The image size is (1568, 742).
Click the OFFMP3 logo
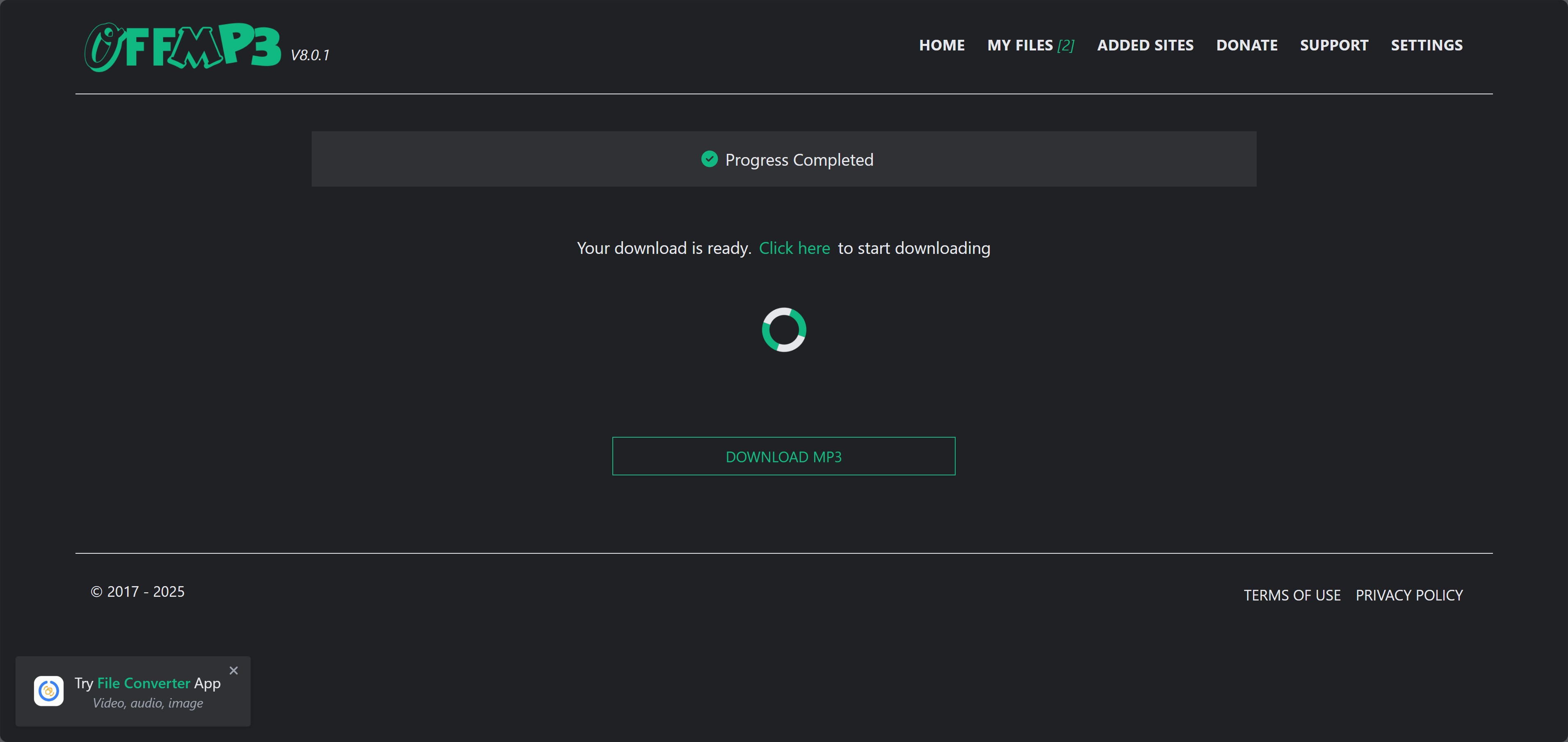(183, 47)
